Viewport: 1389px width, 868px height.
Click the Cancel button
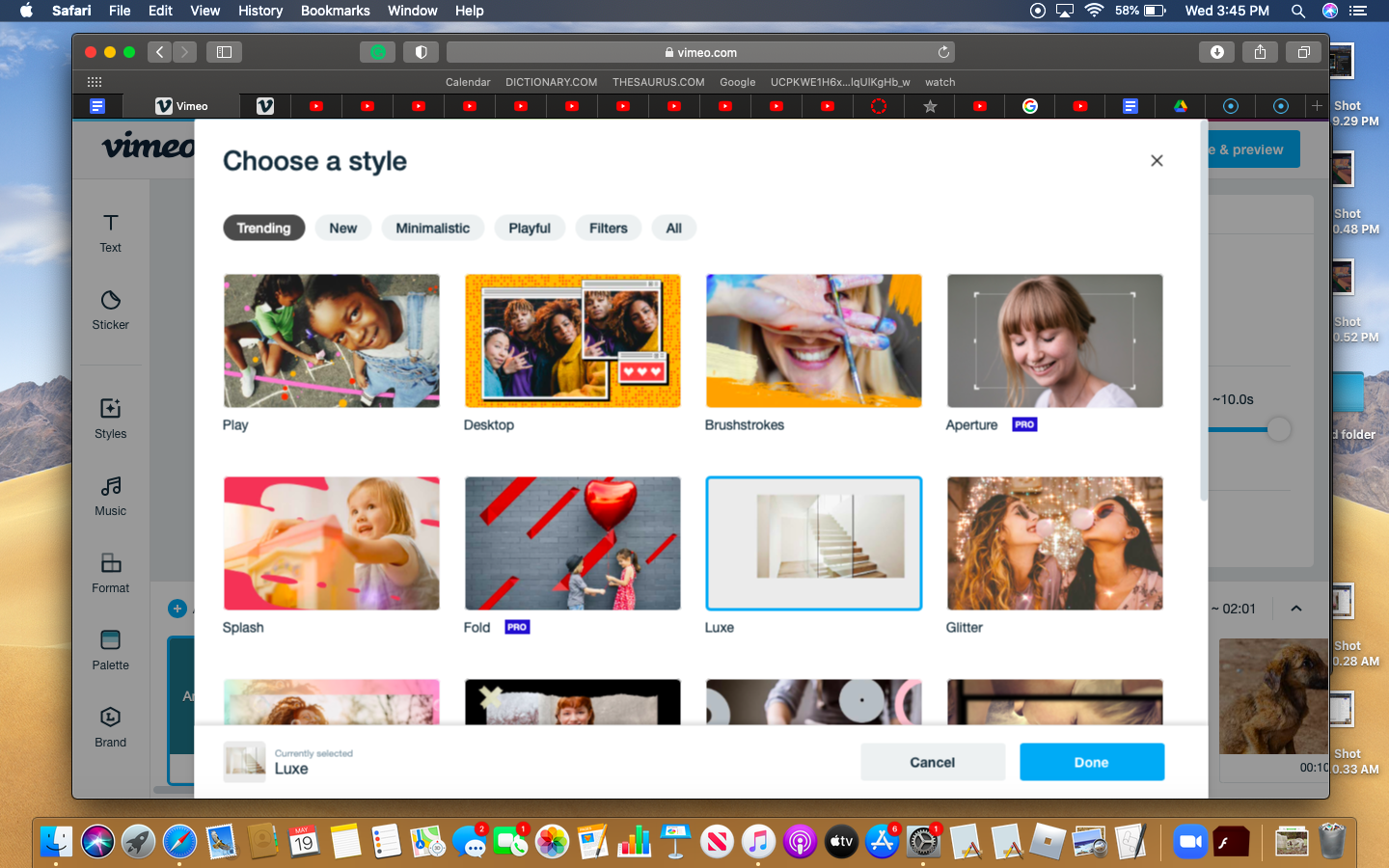tap(932, 762)
